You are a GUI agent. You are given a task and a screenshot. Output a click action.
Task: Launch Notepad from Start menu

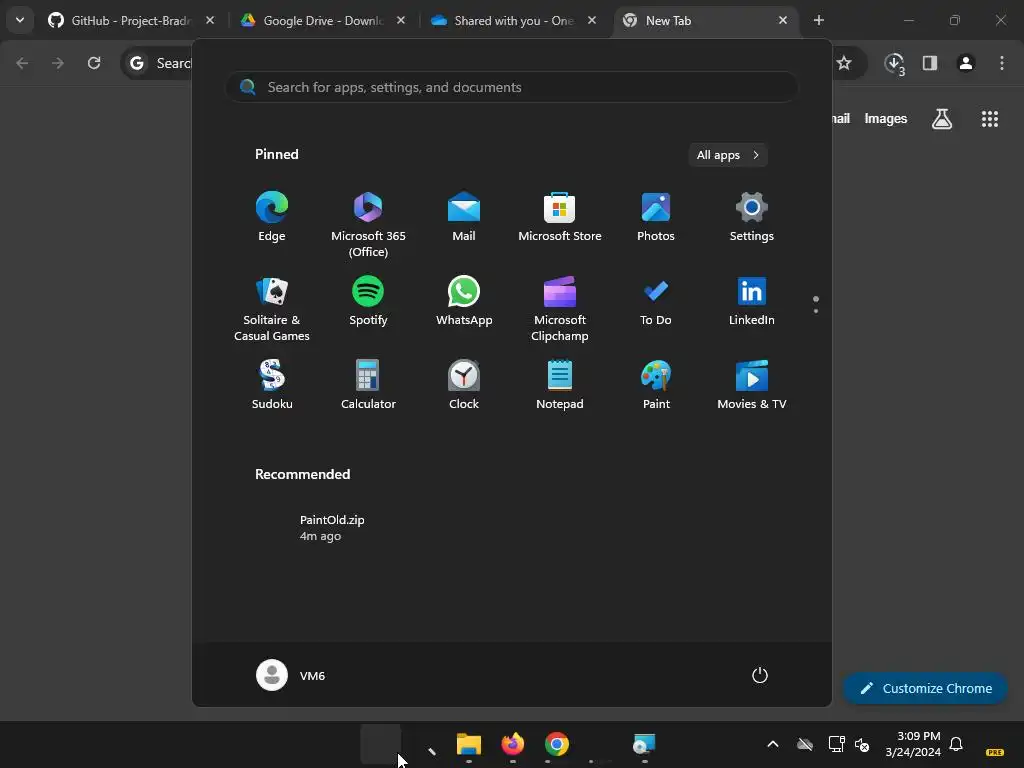click(x=560, y=385)
